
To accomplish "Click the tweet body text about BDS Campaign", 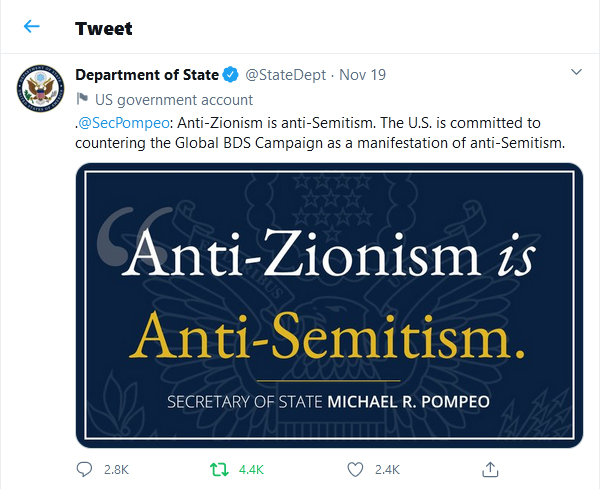I will click(x=320, y=142).
